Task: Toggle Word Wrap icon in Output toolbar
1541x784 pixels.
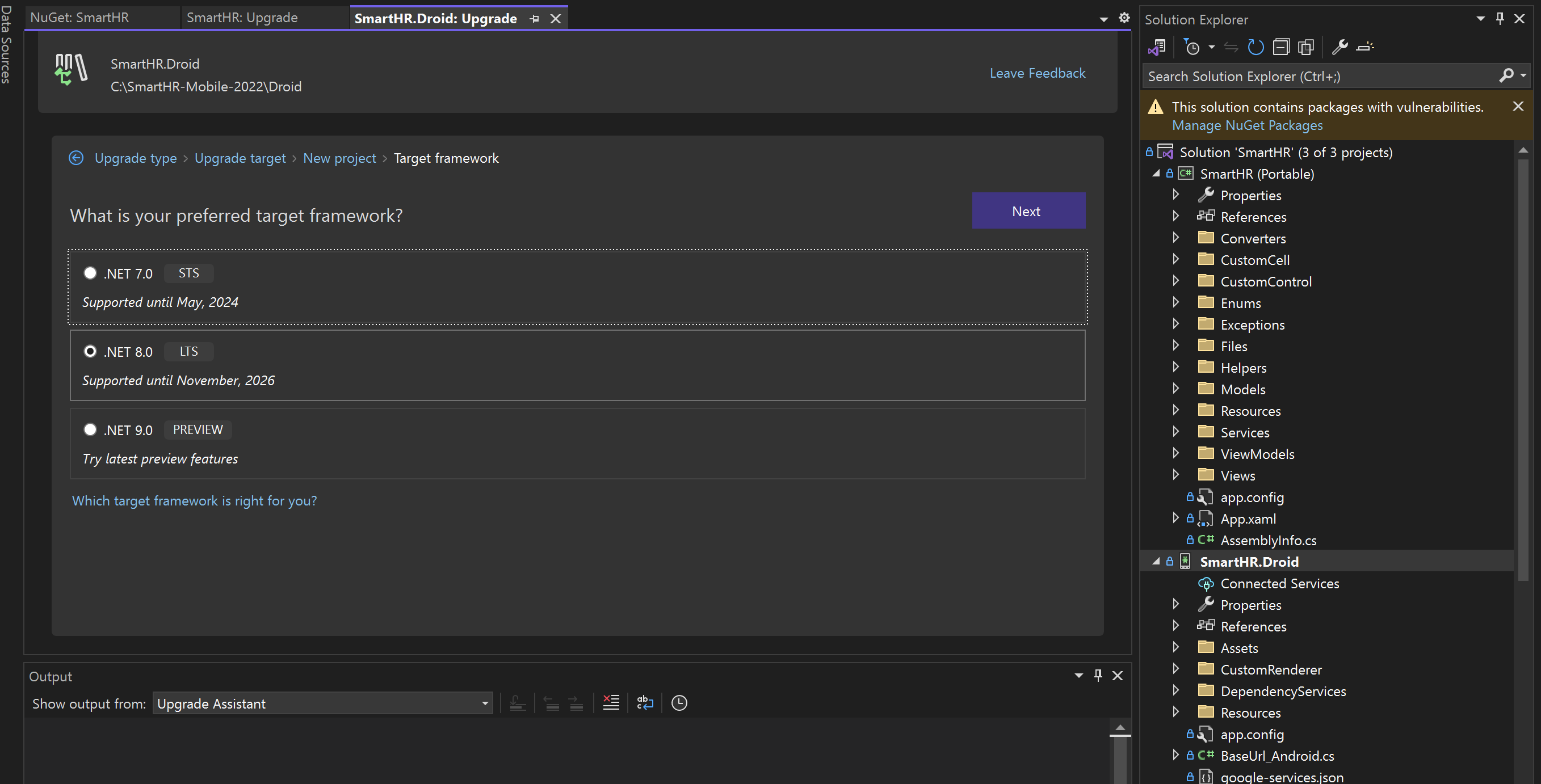Action: pyautogui.click(x=645, y=703)
